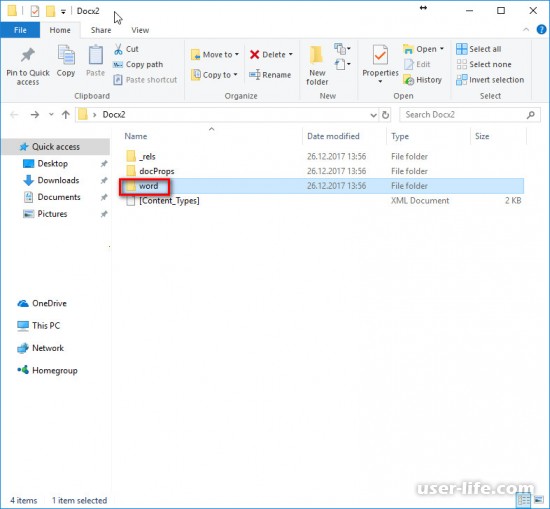Image resolution: width=550 pixels, height=509 pixels.
Task: Expand the Copy to dropdown
Action: coord(235,75)
